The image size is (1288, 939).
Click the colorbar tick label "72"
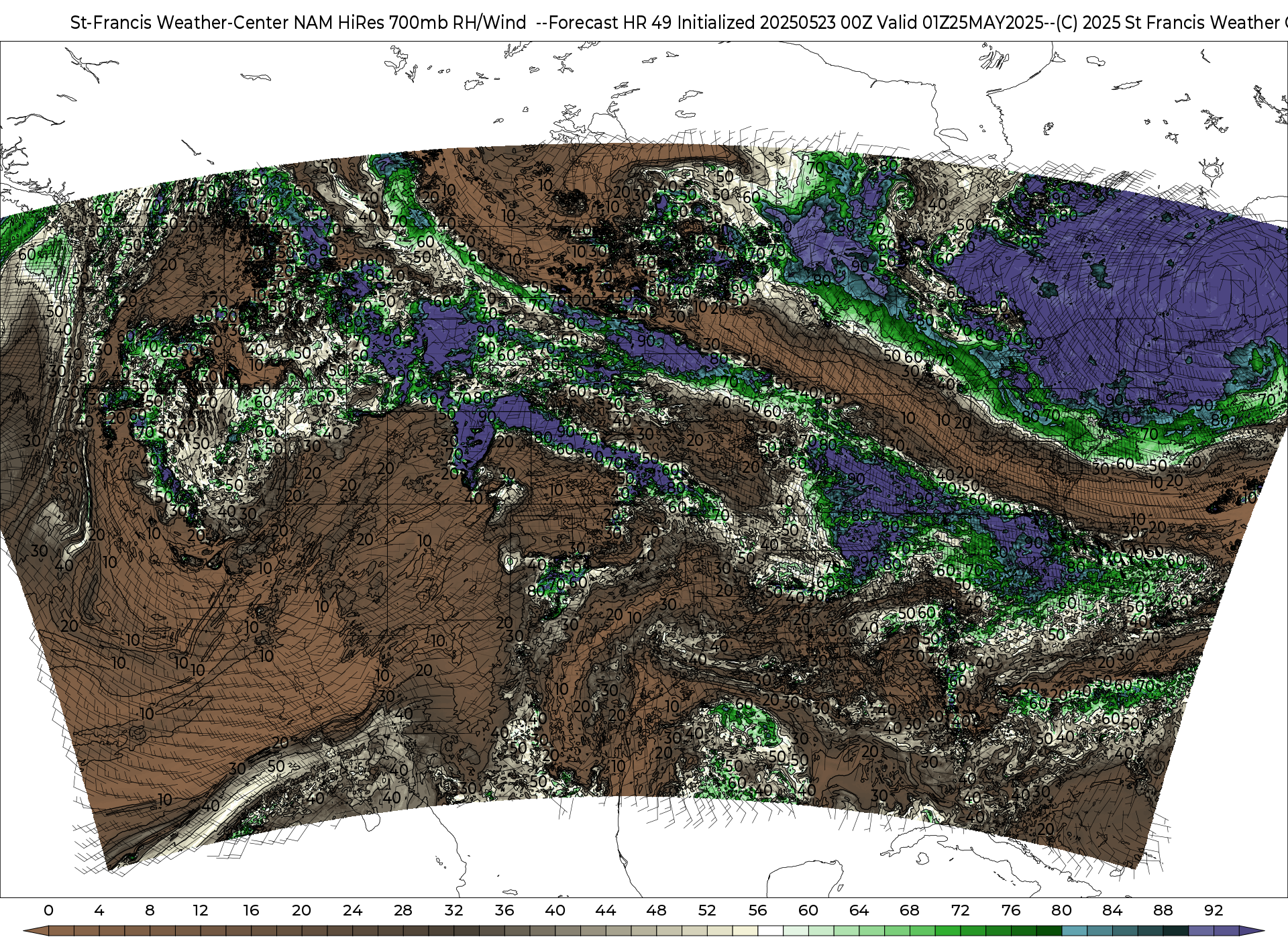point(960,910)
